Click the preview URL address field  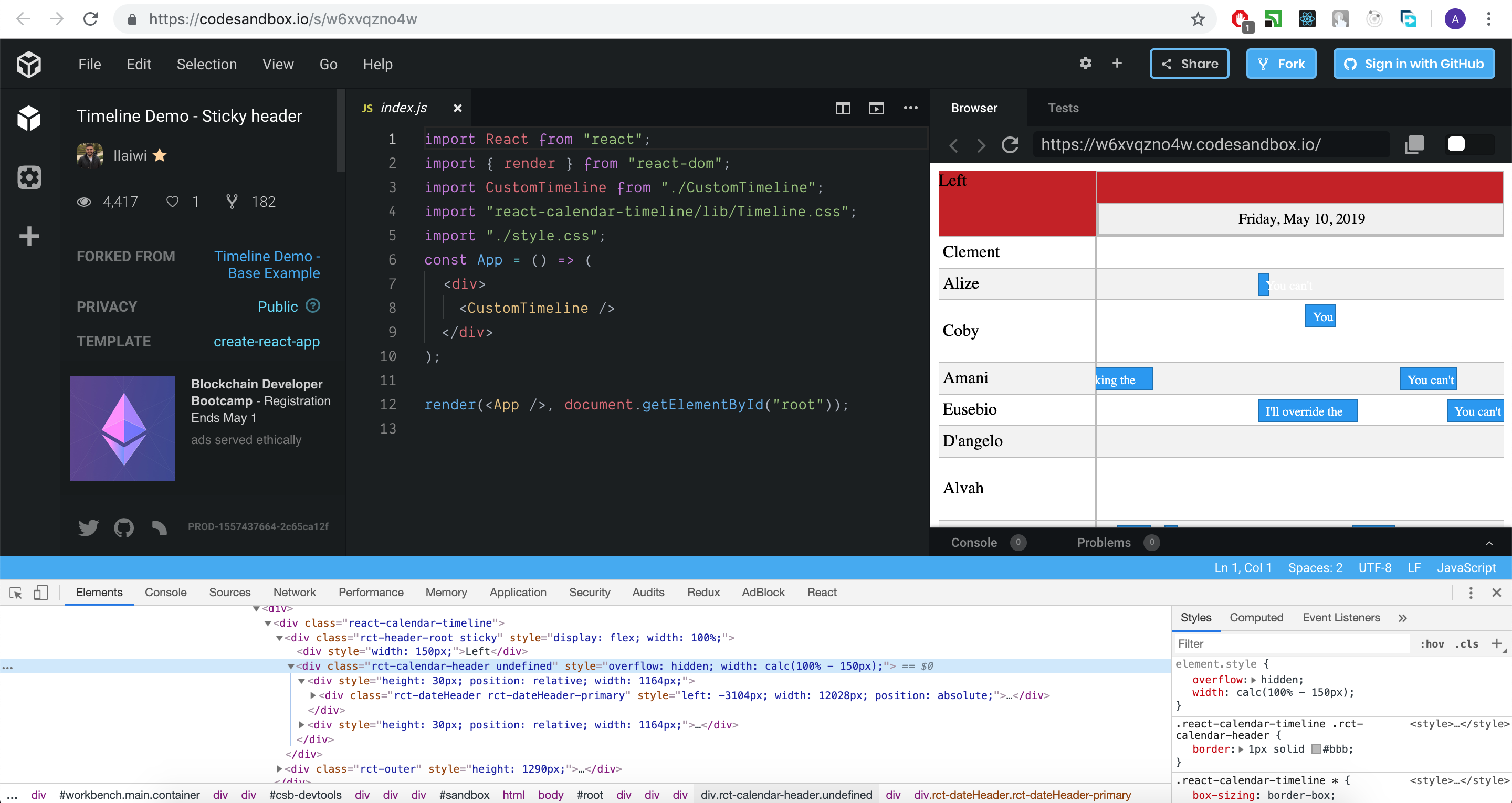pos(1209,145)
